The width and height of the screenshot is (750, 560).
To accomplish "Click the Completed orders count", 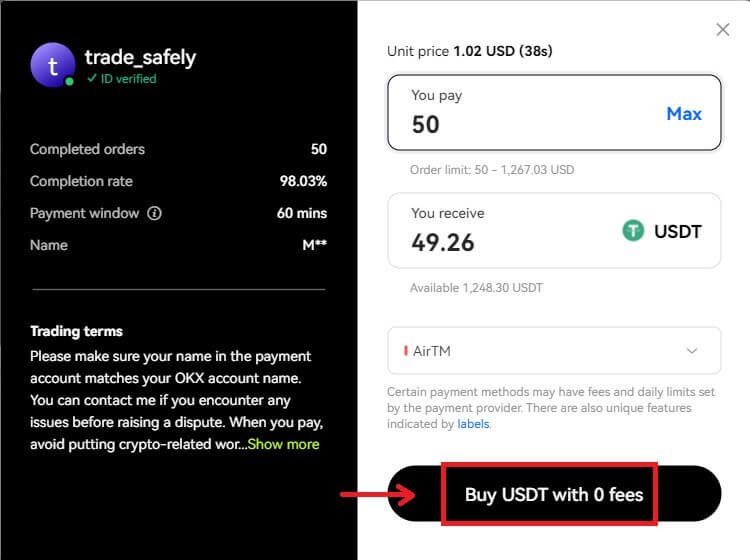I will point(319,149).
